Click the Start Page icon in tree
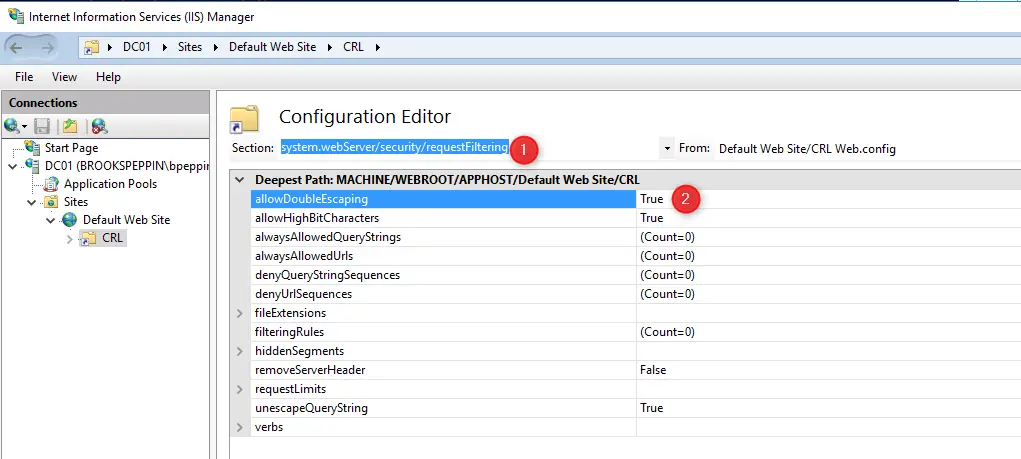The height and width of the screenshot is (459, 1021). [32, 147]
